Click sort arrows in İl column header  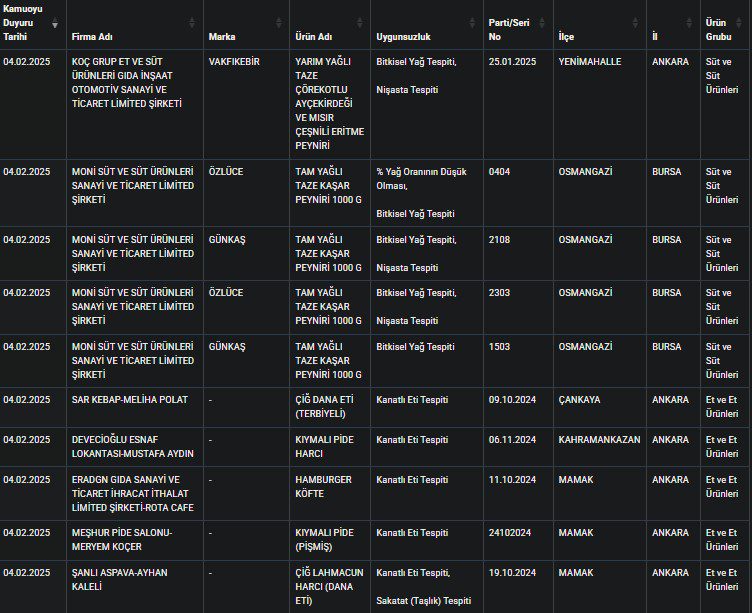pos(690,23)
